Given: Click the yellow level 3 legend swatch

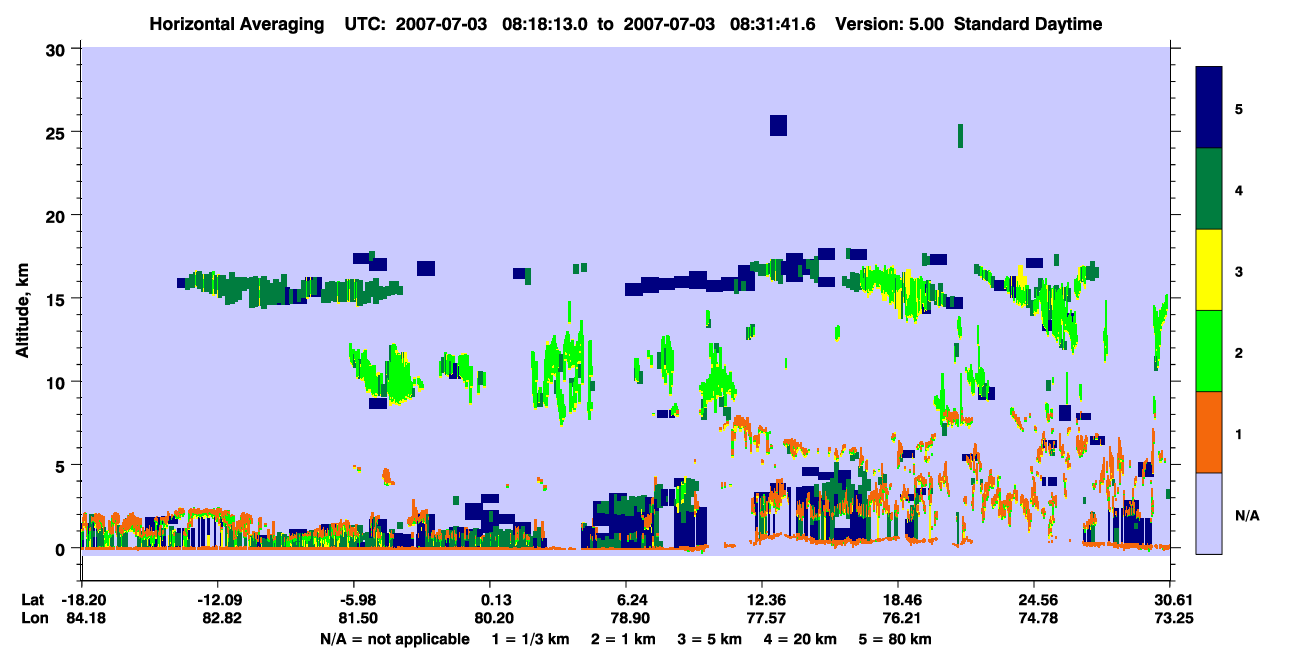Looking at the screenshot, I should point(1209,270).
